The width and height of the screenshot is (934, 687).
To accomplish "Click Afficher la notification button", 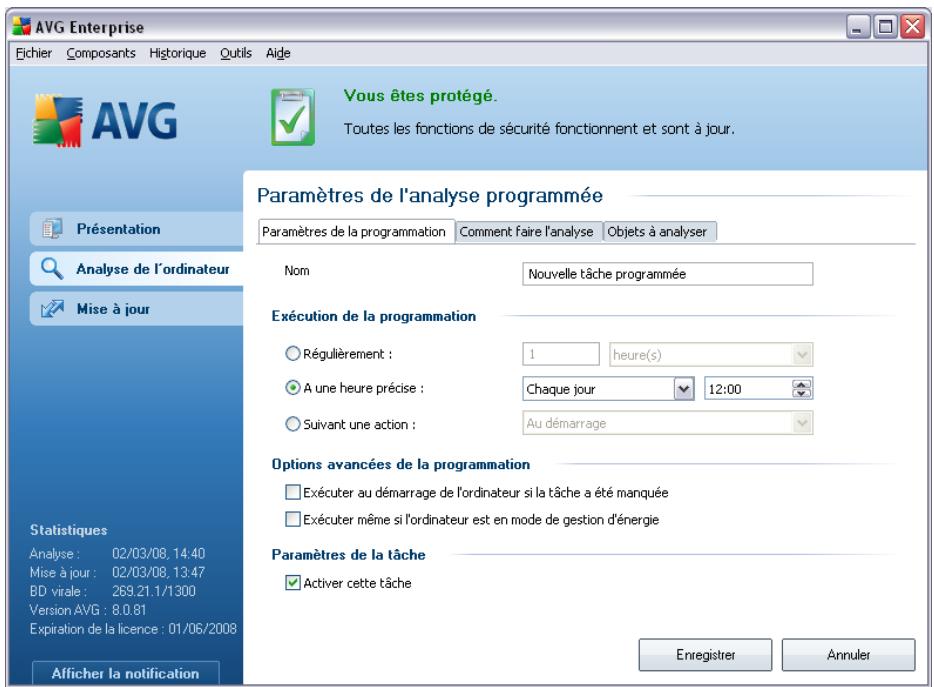I will click(x=126, y=673).
